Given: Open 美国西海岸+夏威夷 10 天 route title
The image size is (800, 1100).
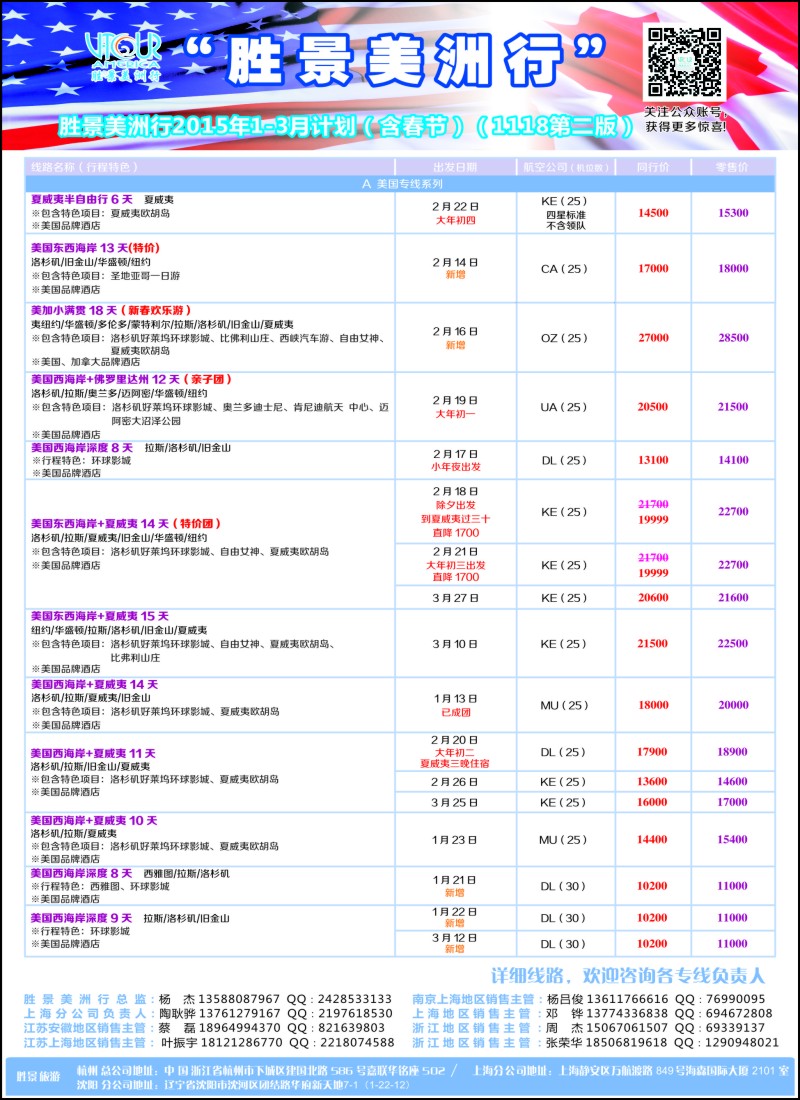Looking at the screenshot, I should pyautogui.click(x=94, y=819).
